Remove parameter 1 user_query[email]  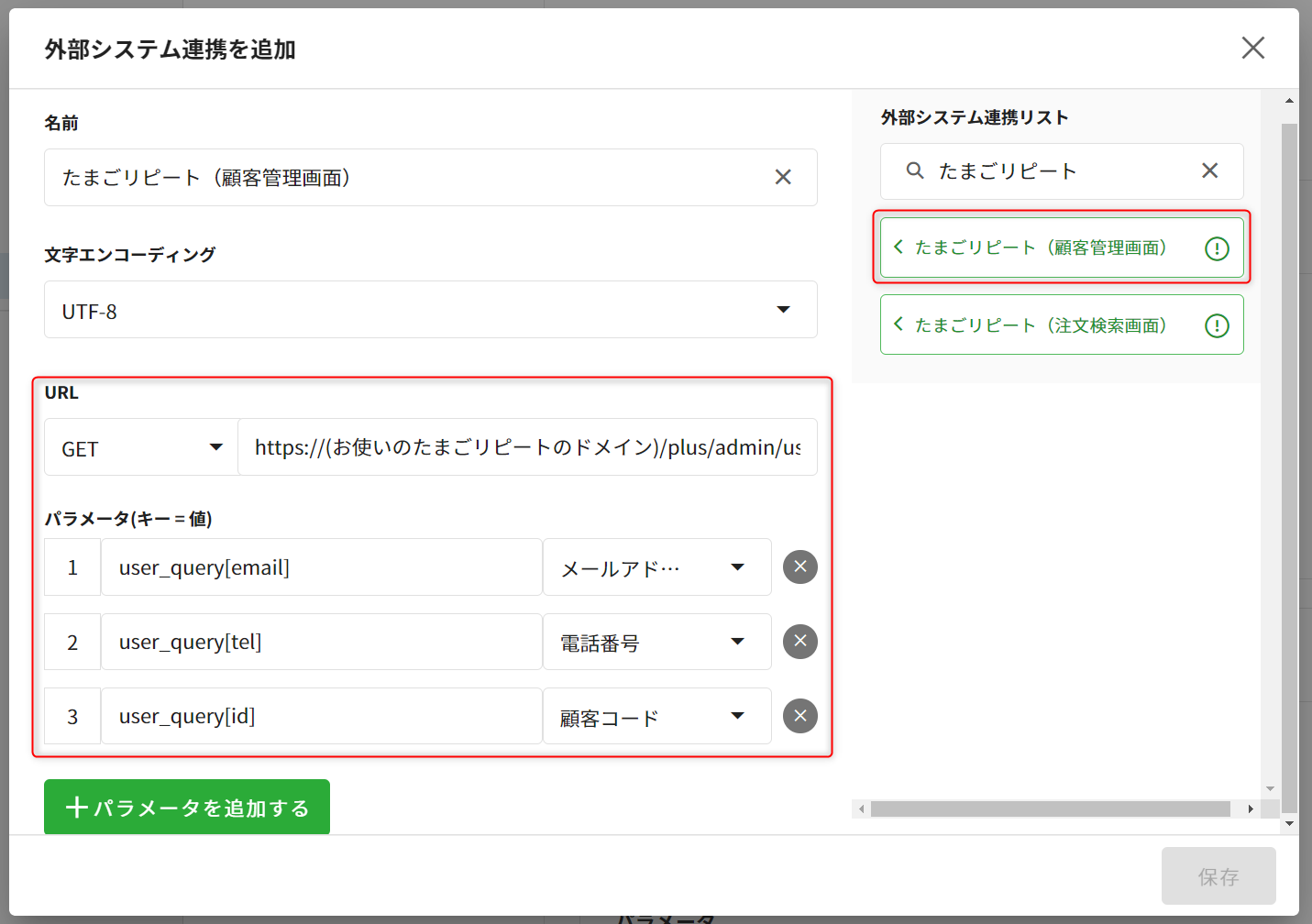799,567
